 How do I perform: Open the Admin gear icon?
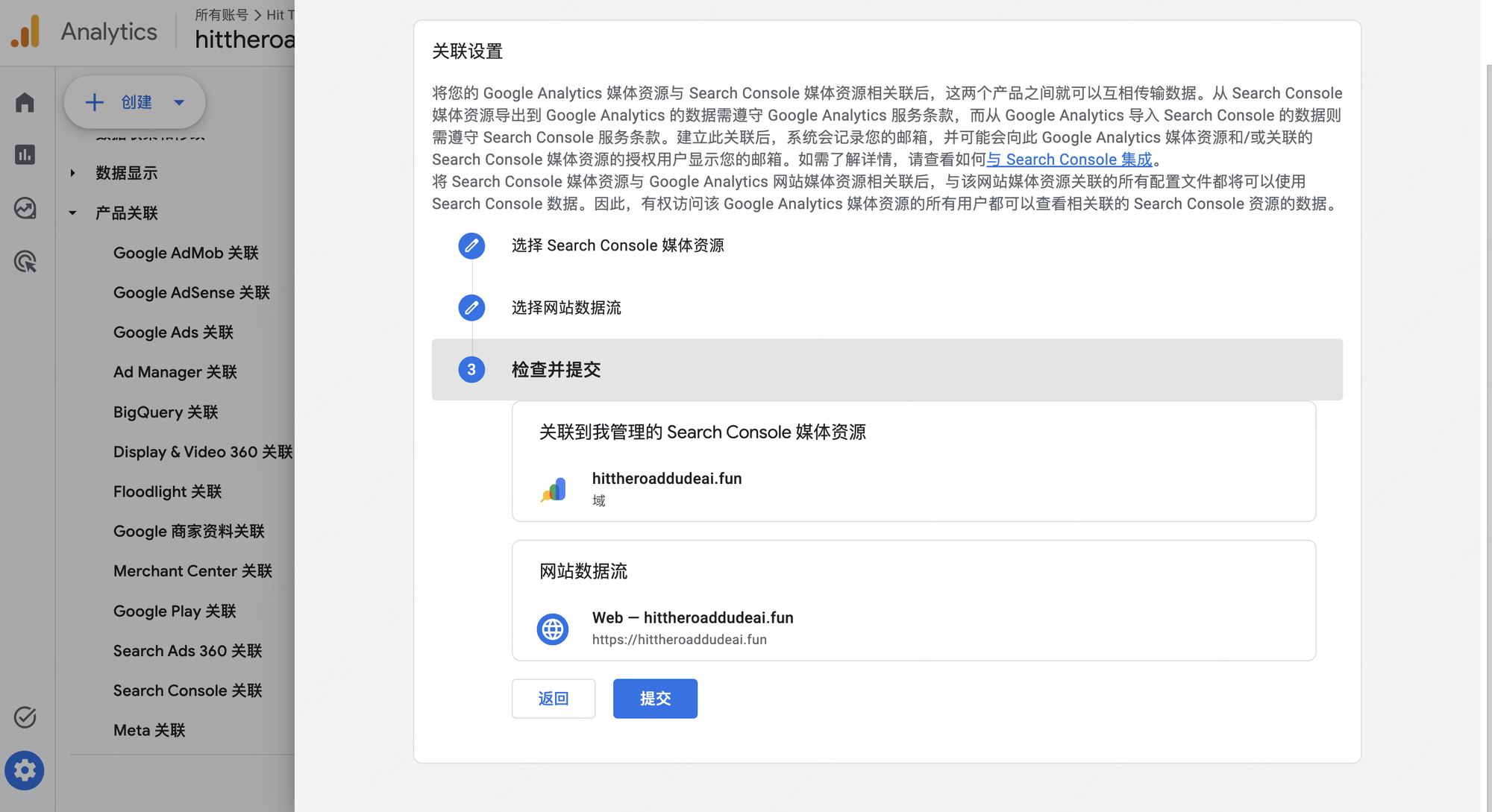(x=25, y=770)
